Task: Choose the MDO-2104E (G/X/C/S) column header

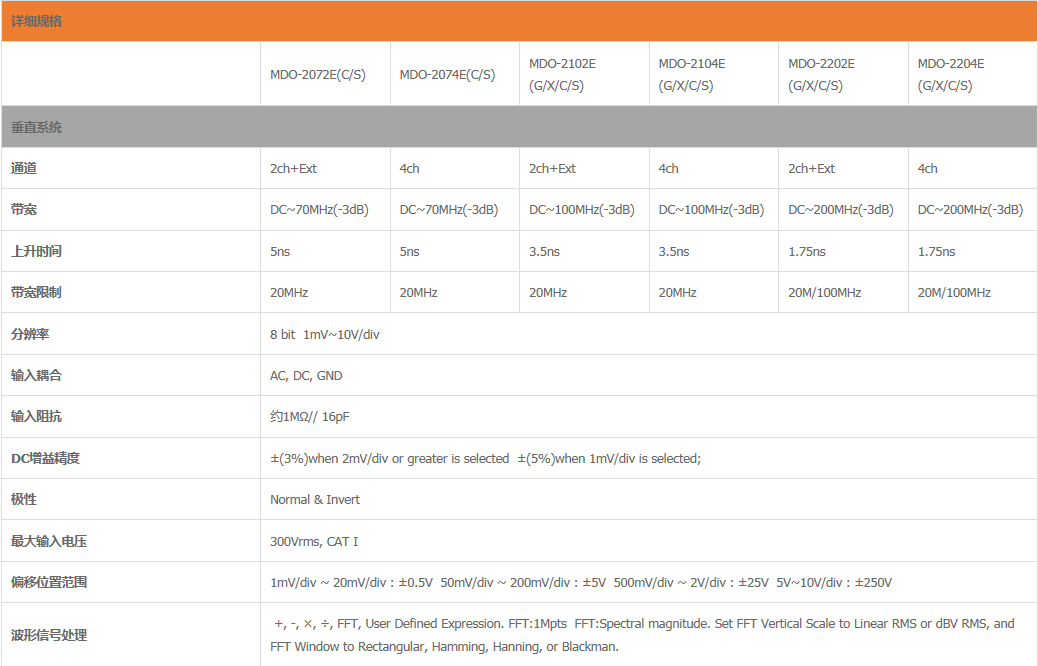Action: [x=692, y=74]
